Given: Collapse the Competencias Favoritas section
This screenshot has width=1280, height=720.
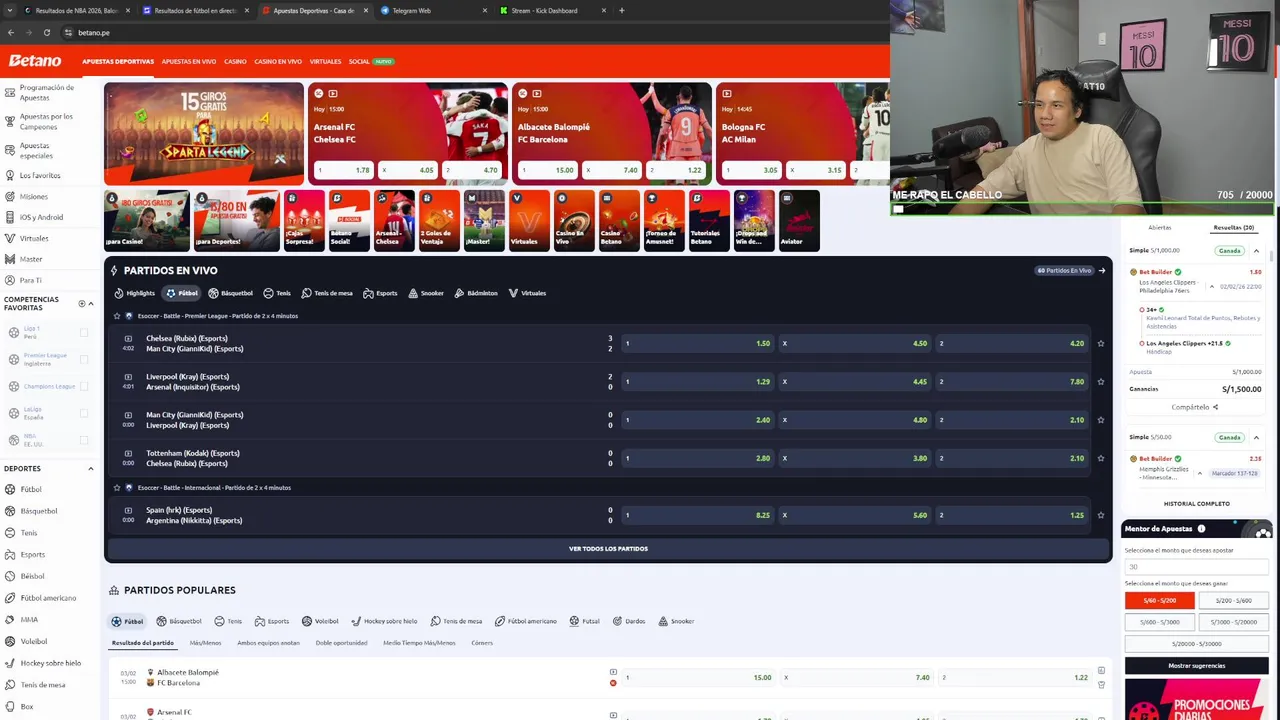Looking at the screenshot, I should [x=90, y=303].
